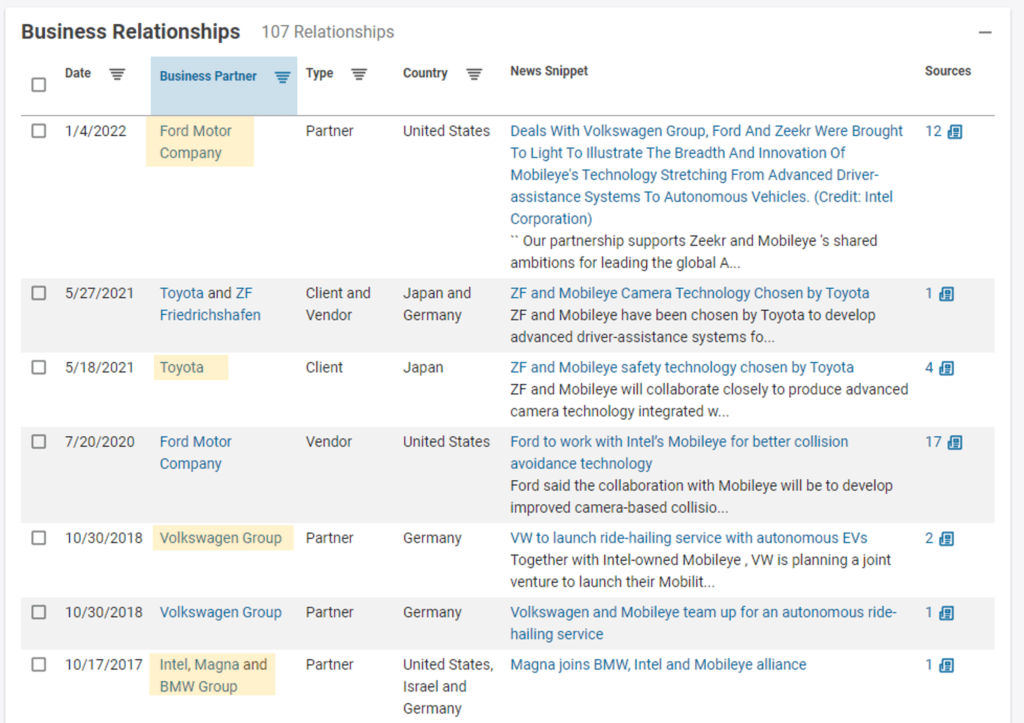Click the '107 Relationships' count text
The image size is (1024, 723).
click(328, 32)
